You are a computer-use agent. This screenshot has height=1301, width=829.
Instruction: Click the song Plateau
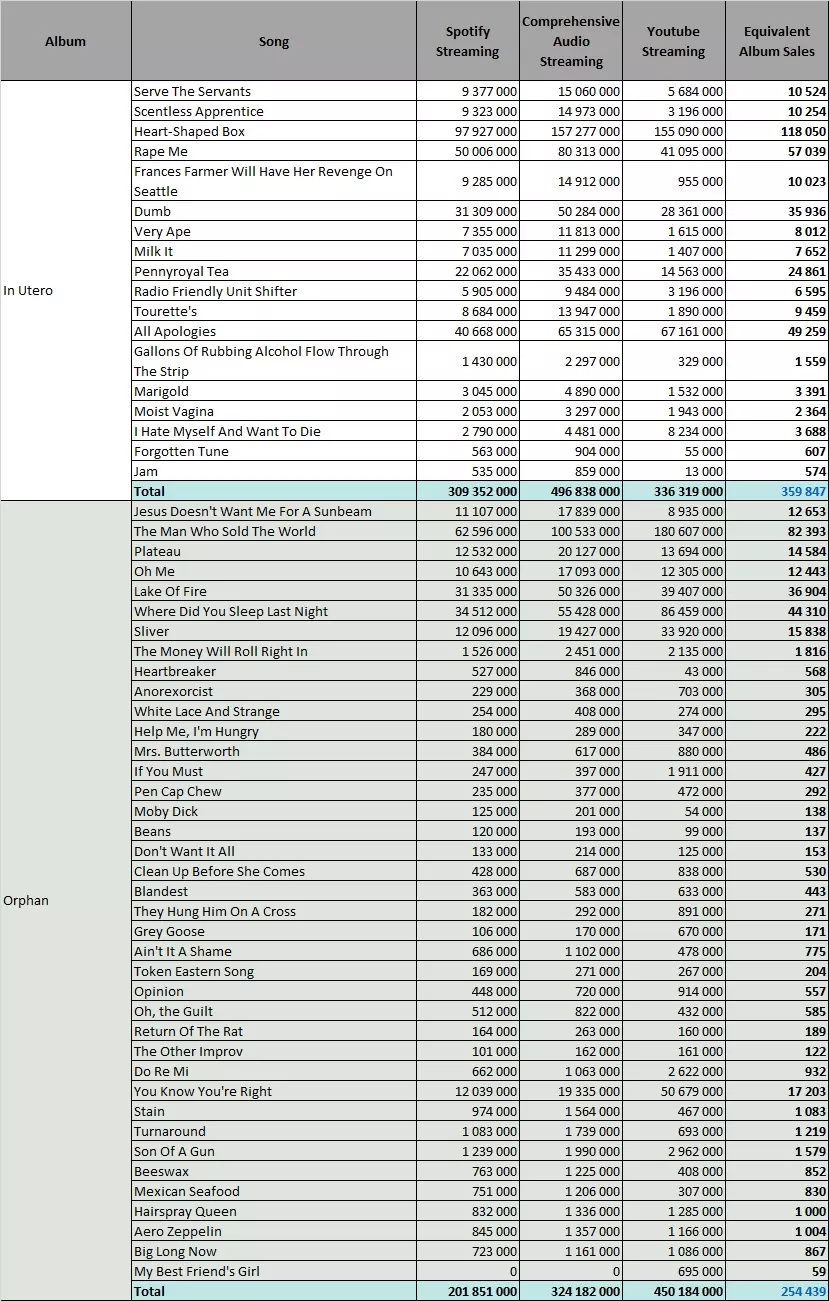[274, 551]
